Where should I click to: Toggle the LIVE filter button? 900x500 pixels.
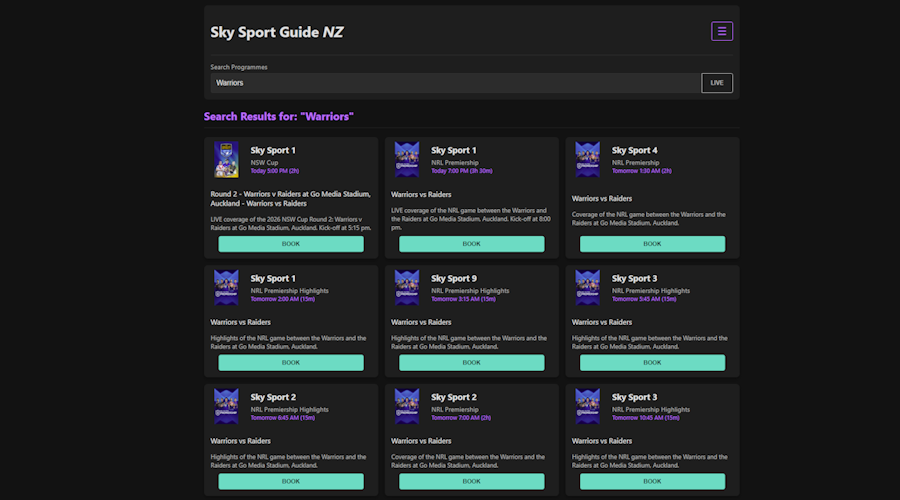tap(717, 83)
